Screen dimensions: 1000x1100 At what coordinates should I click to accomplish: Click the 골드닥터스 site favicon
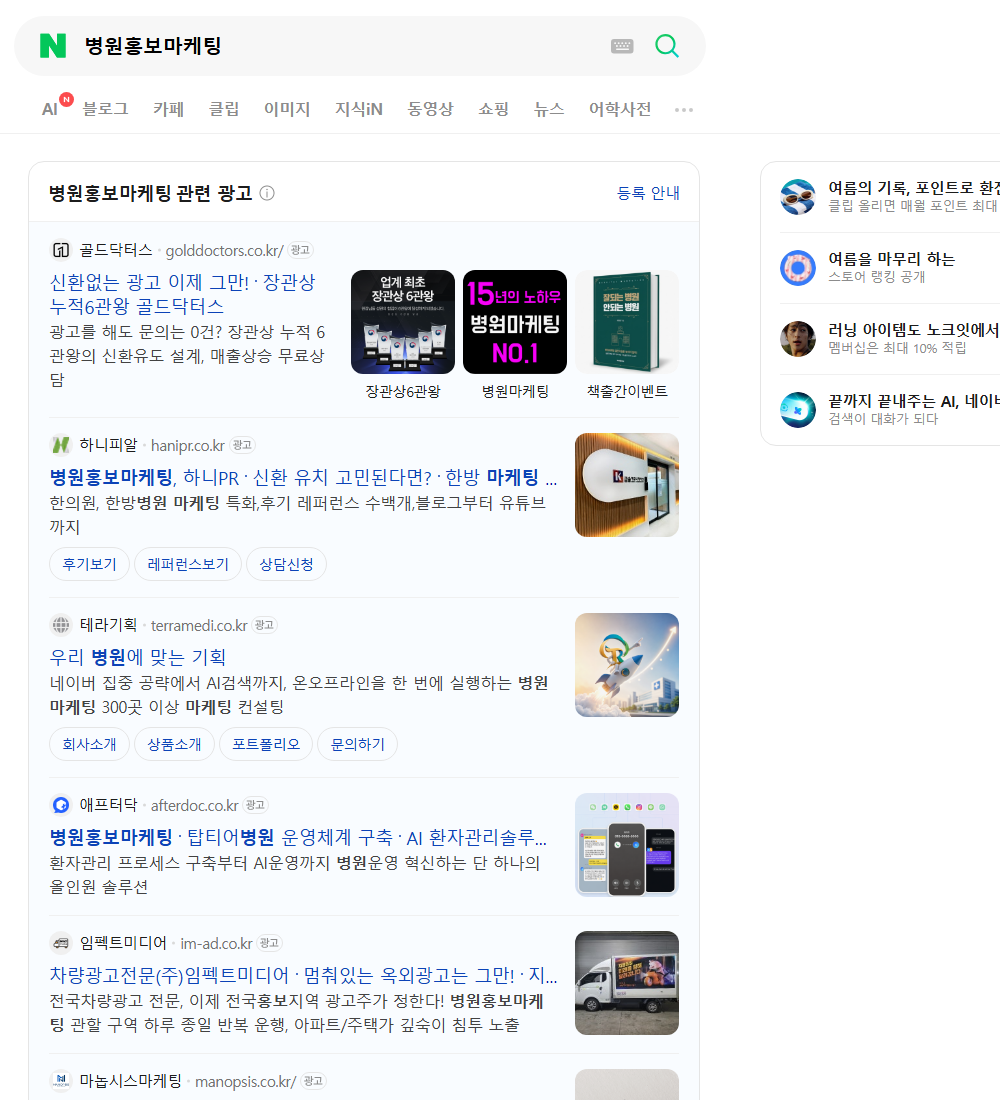pyautogui.click(x=61, y=250)
